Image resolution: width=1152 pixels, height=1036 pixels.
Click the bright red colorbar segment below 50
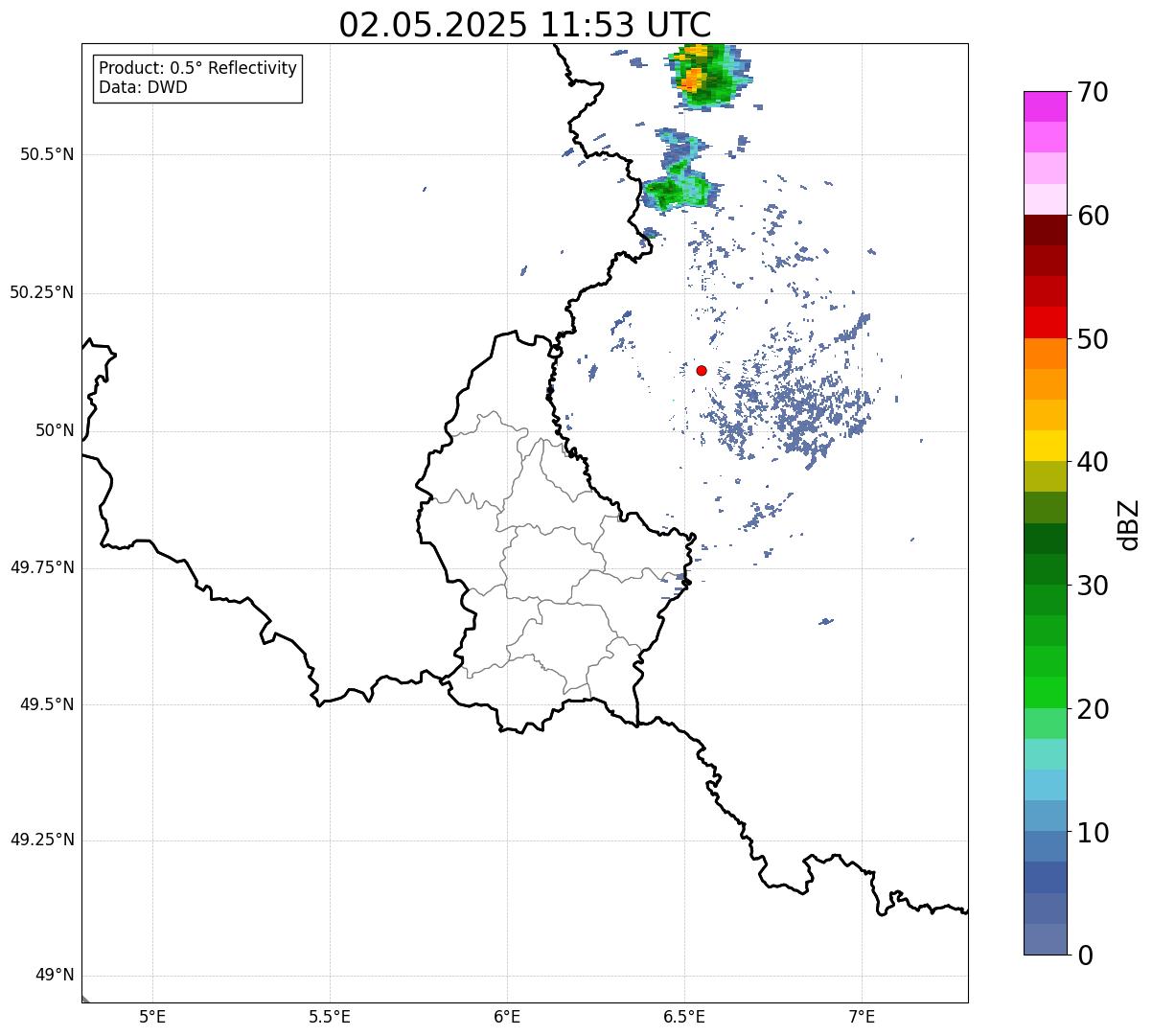tap(1045, 323)
